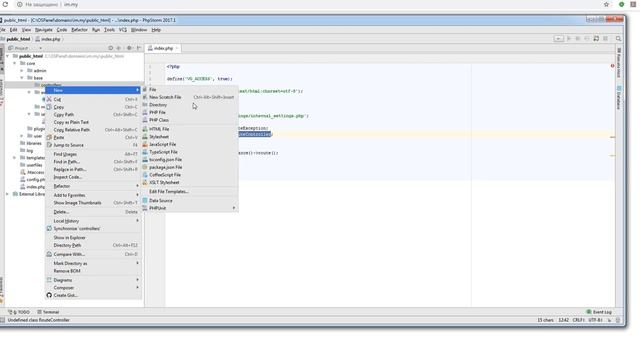The width and height of the screenshot is (640, 360).
Task: Click the CoffeeScript File icon in submenu
Action: point(145,175)
